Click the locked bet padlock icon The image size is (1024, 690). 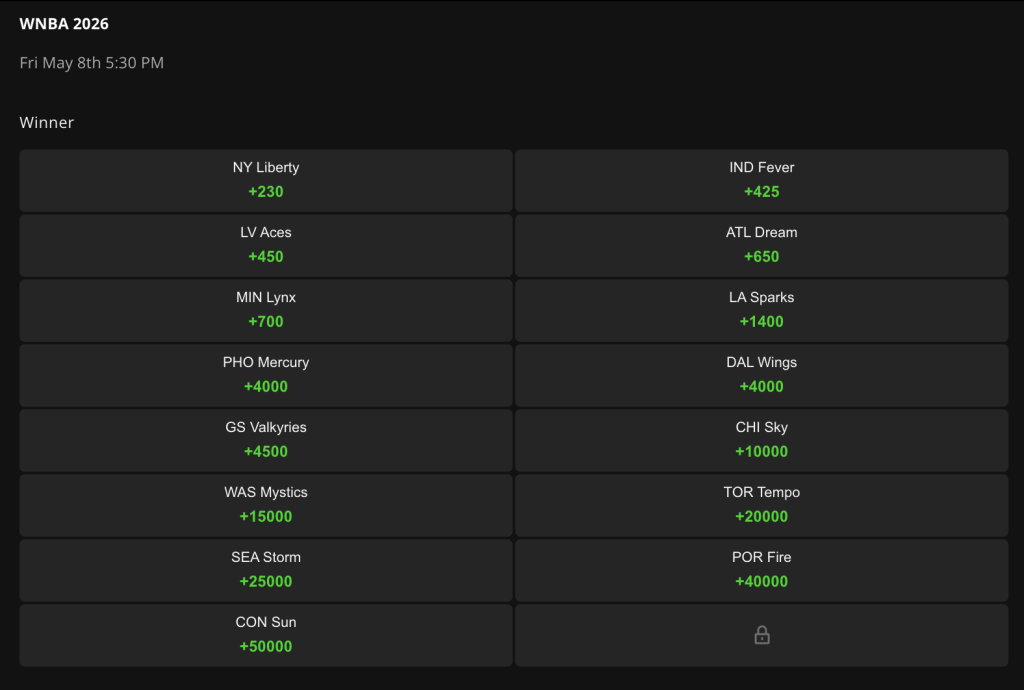click(762, 635)
